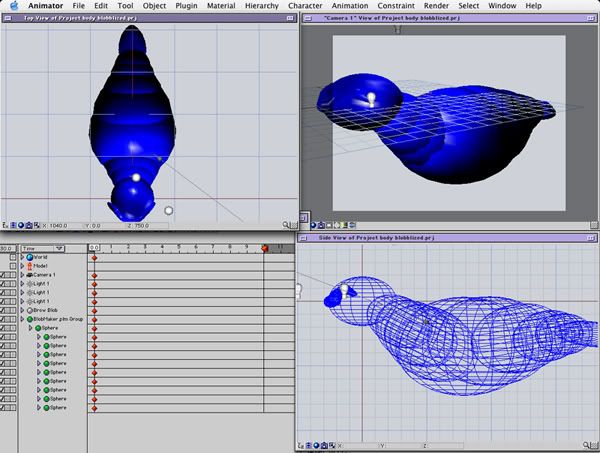The height and width of the screenshot is (453, 600).
Task: Click the camera icon in the Top View toolbar
Action: [28, 226]
